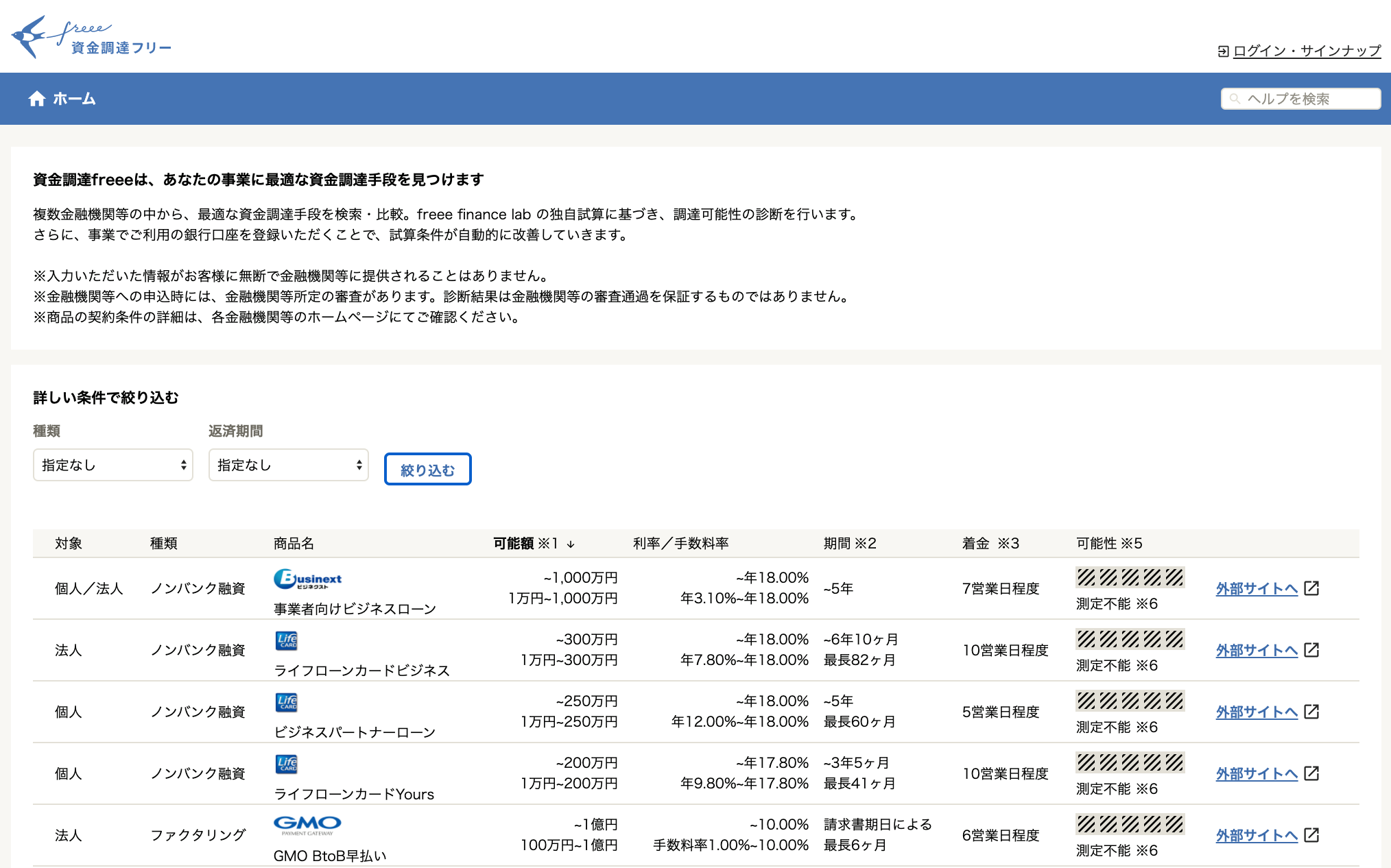
Task: Open the 返済期間 dropdown
Action: 289,466
